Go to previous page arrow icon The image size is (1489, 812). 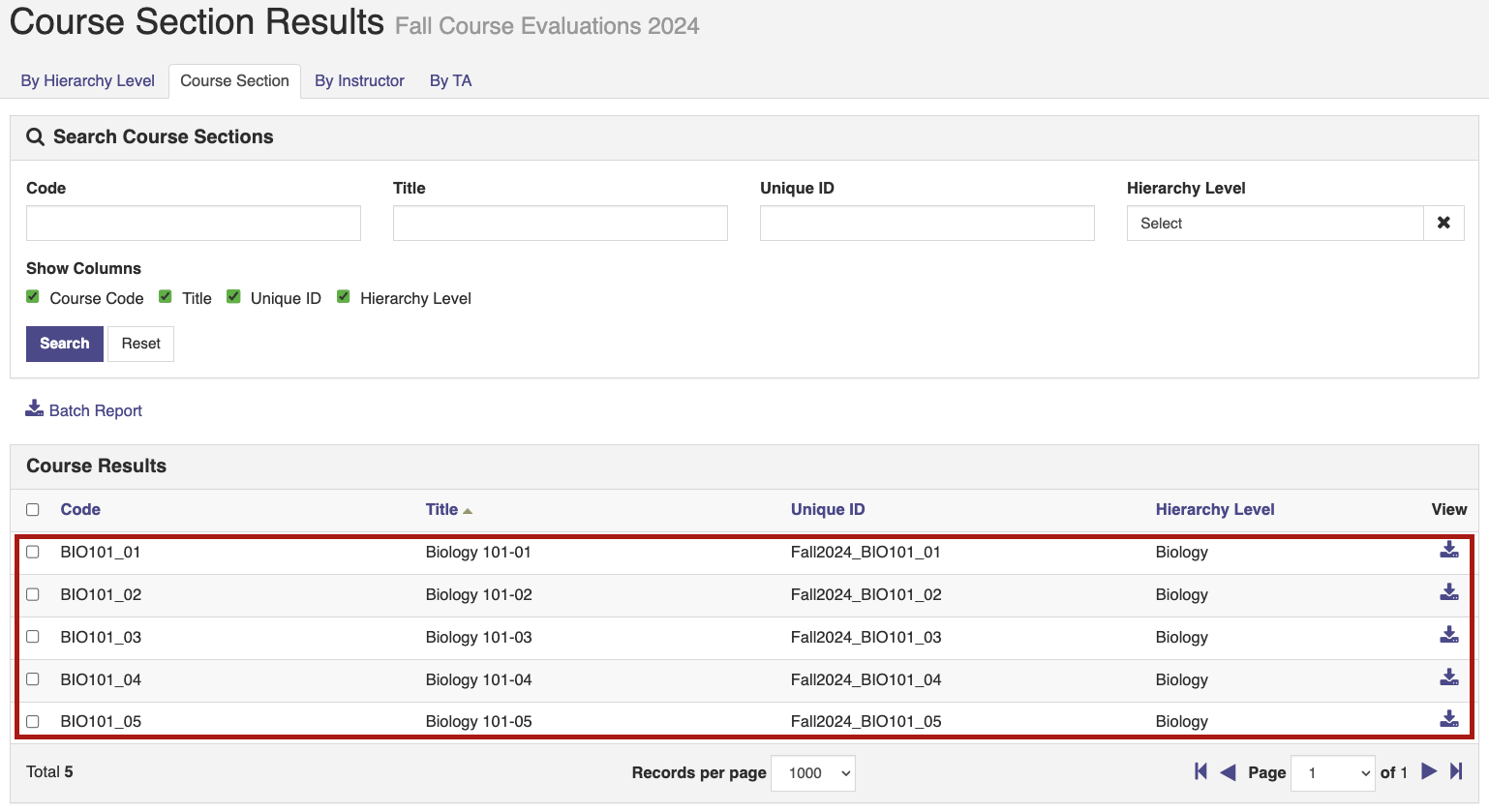pyautogui.click(x=1228, y=771)
